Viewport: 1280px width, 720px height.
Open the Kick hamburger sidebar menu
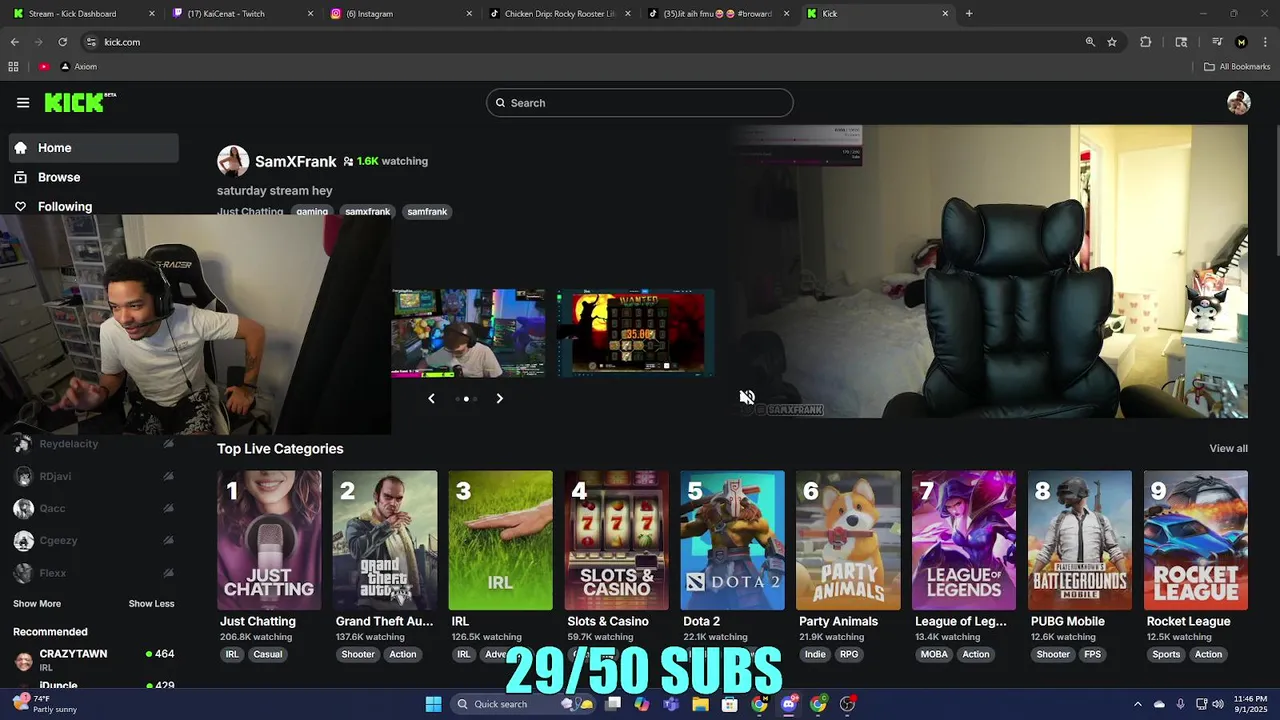point(23,102)
